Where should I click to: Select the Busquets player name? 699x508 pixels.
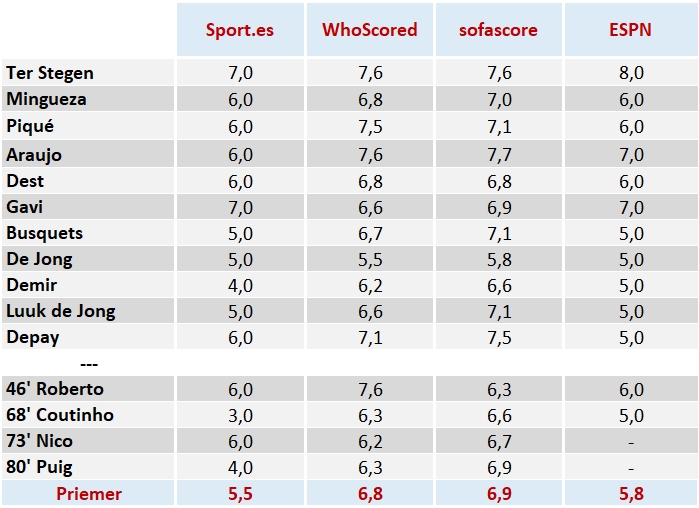[44, 233]
